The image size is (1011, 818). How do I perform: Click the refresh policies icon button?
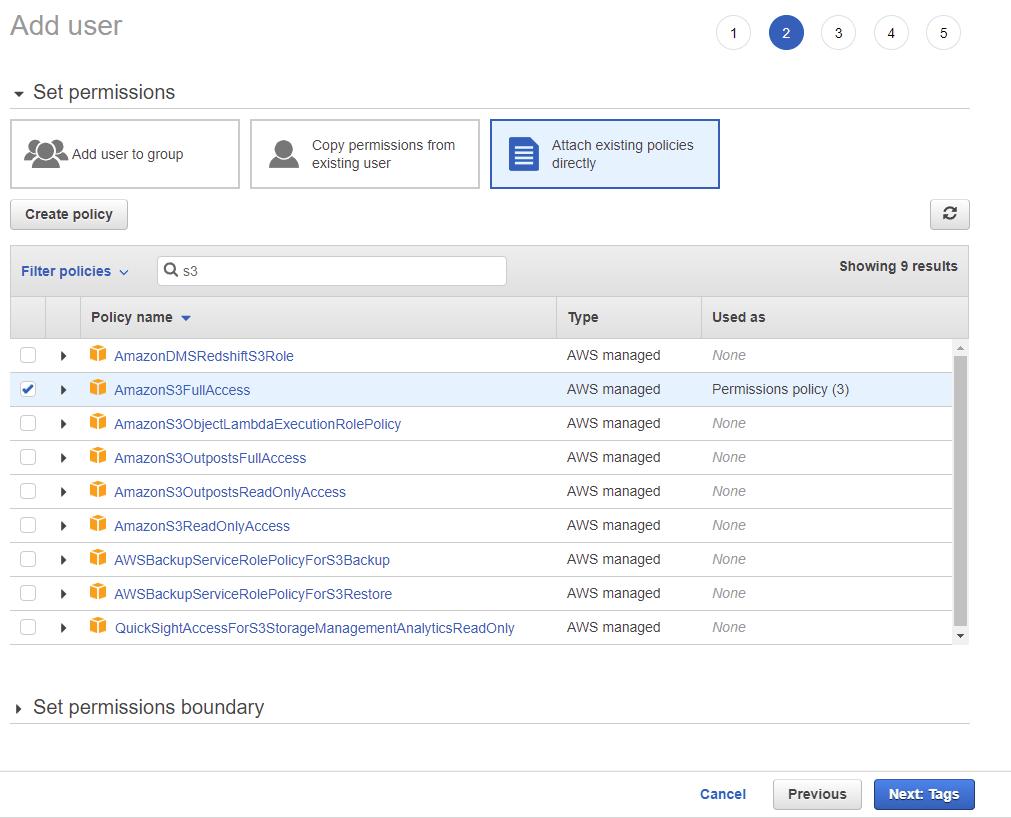(x=949, y=214)
